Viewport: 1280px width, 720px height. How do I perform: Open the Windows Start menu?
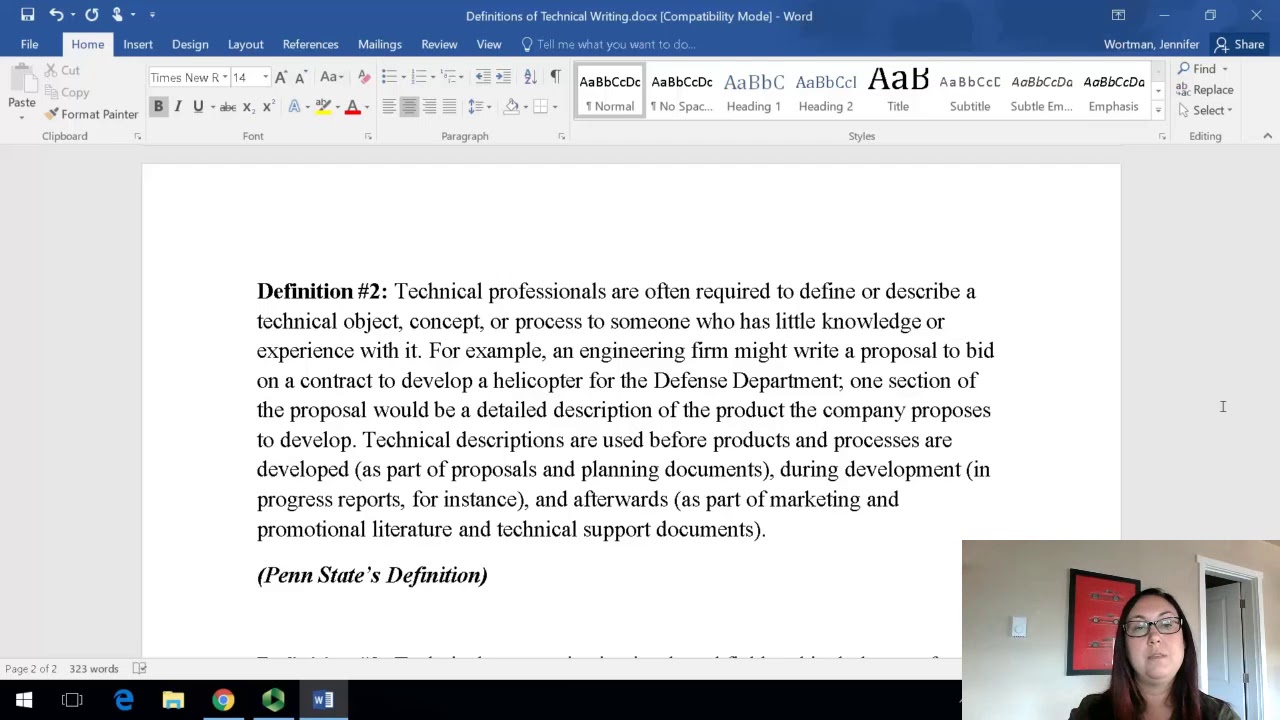24,700
